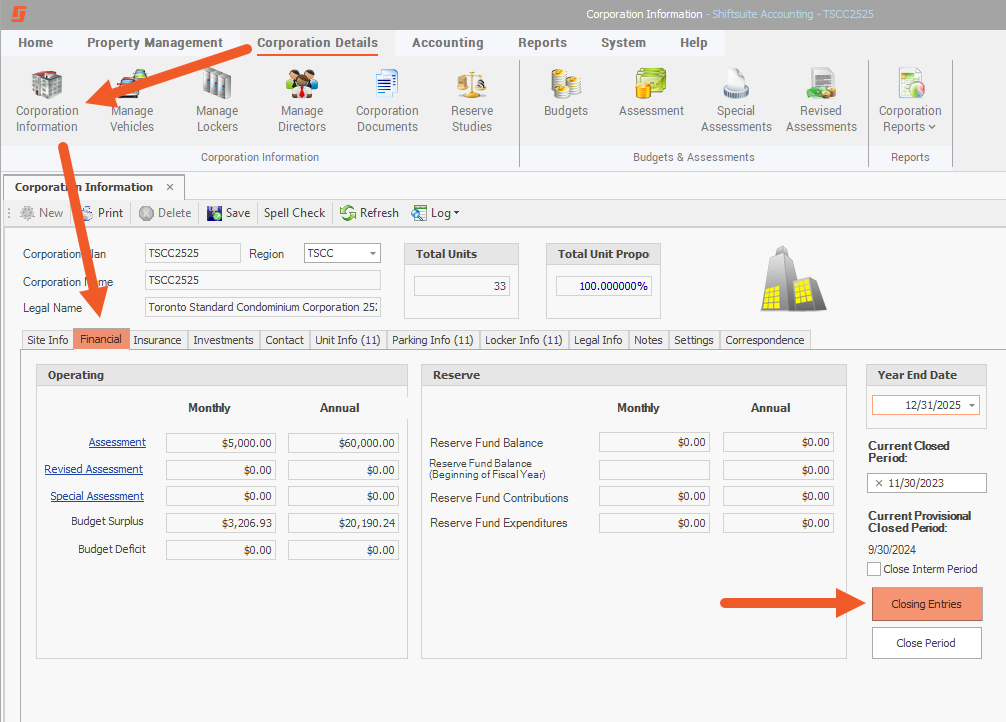Image resolution: width=1006 pixels, height=722 pixels.
Task: Switch to Insurance tab
Action: (157, 340)
